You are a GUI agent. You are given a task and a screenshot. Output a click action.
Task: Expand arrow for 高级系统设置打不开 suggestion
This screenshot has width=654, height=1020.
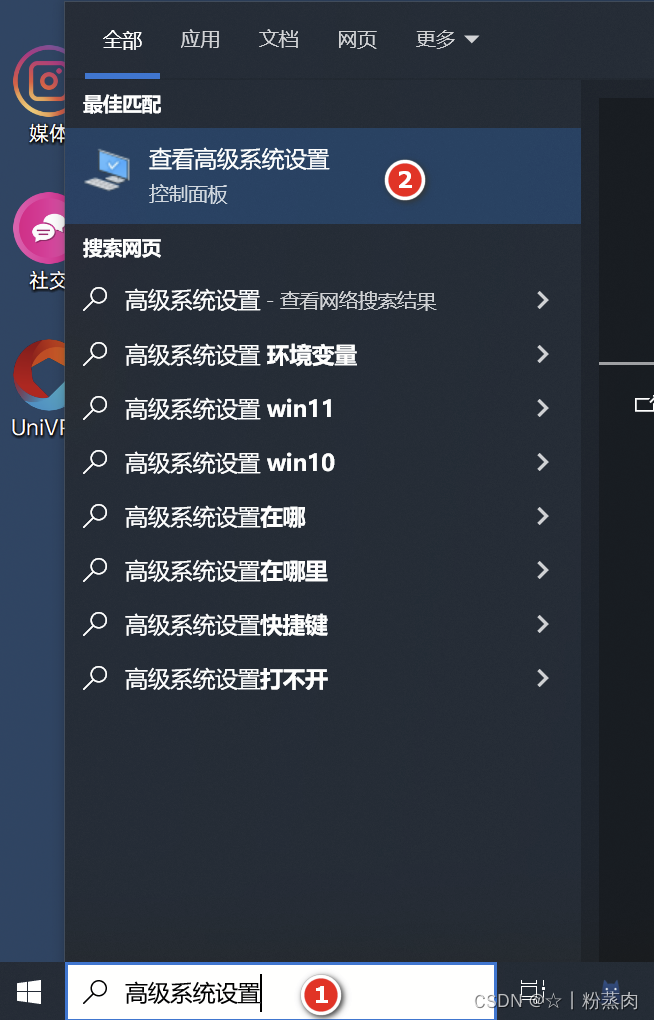pos(542,678)
